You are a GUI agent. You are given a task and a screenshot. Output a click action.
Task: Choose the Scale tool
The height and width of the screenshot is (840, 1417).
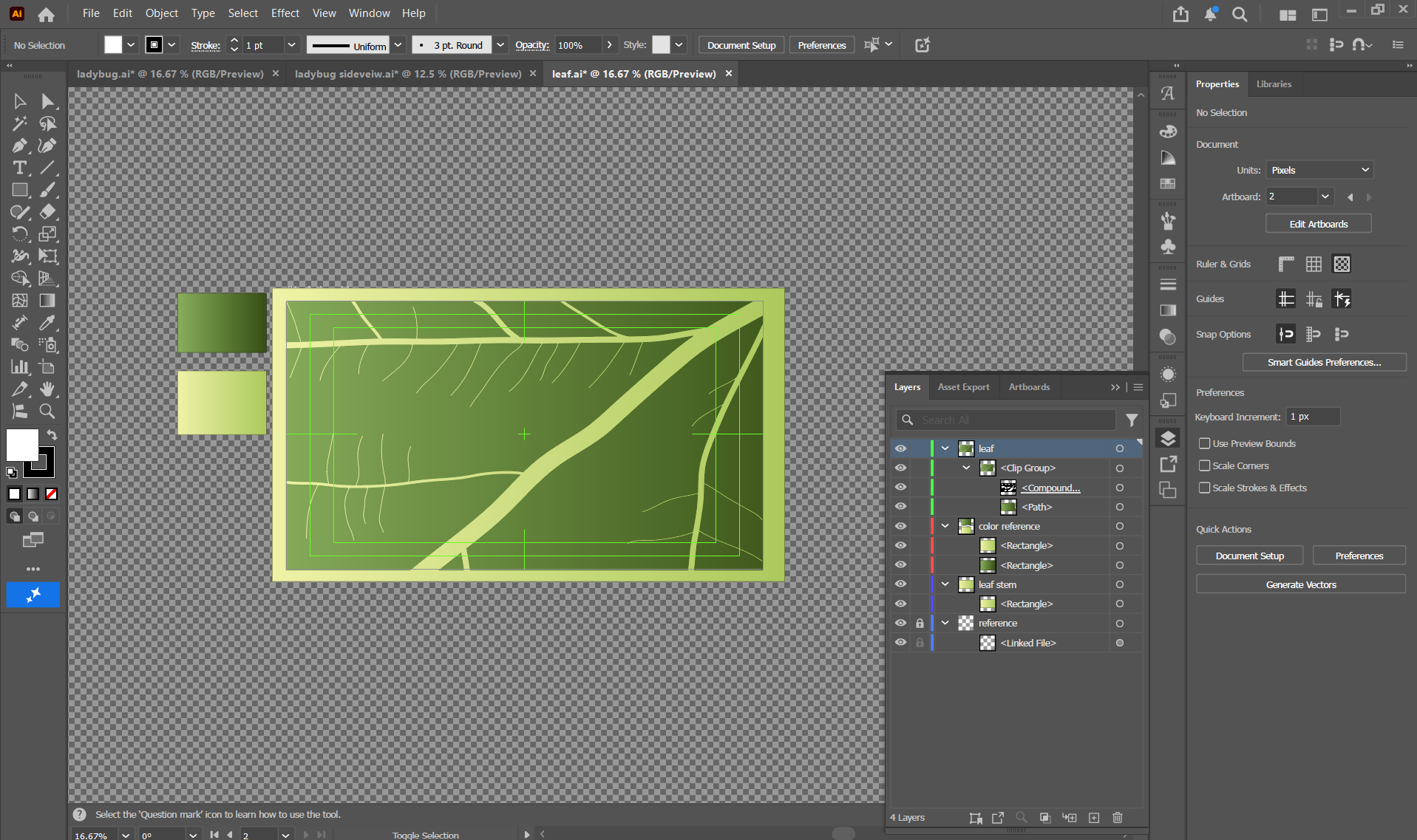point(47,234)
